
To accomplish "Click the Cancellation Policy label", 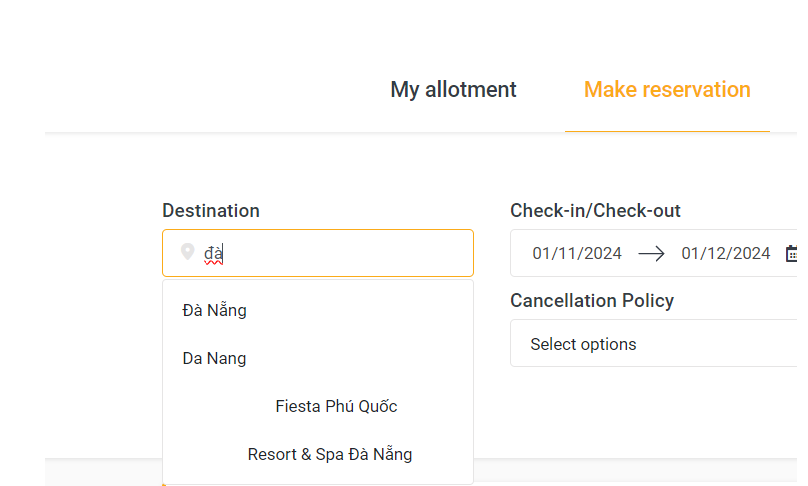I will pyautogui.click(x=592, y=301).
